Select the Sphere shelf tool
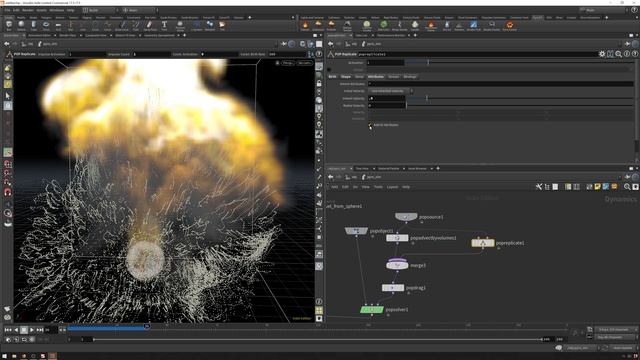Image resolution: width=640 pixels, height=360 pixels. pos(21,25)
